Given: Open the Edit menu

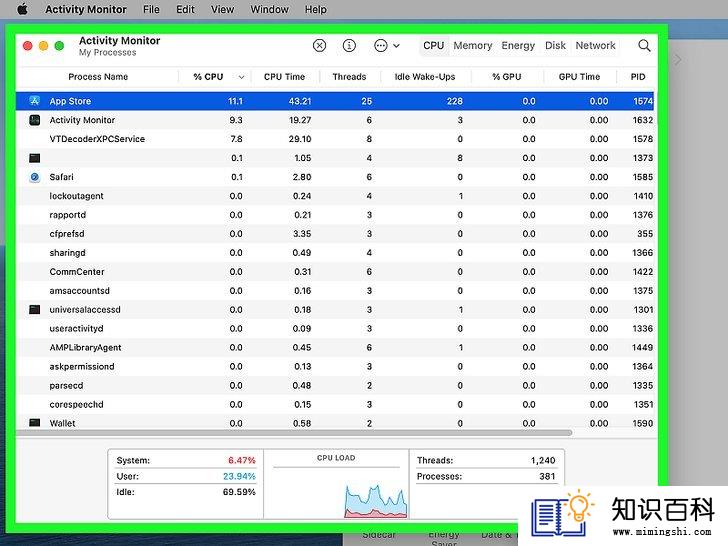Looking at the screenshot, I should [185, 9].
